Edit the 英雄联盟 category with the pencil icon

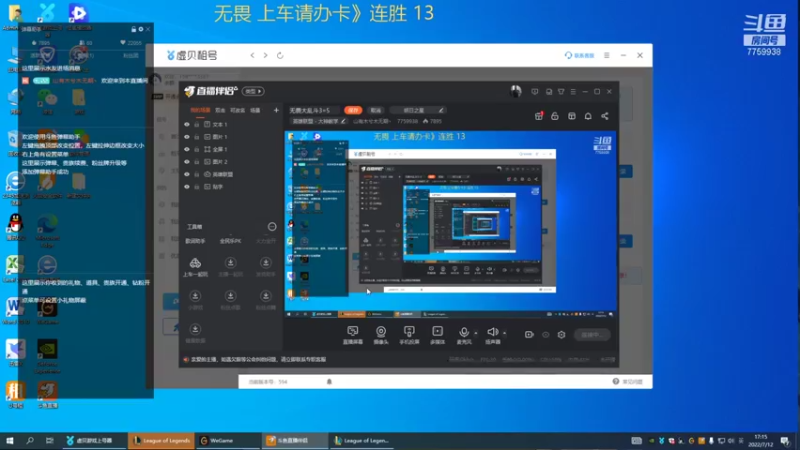click(343, 121)
